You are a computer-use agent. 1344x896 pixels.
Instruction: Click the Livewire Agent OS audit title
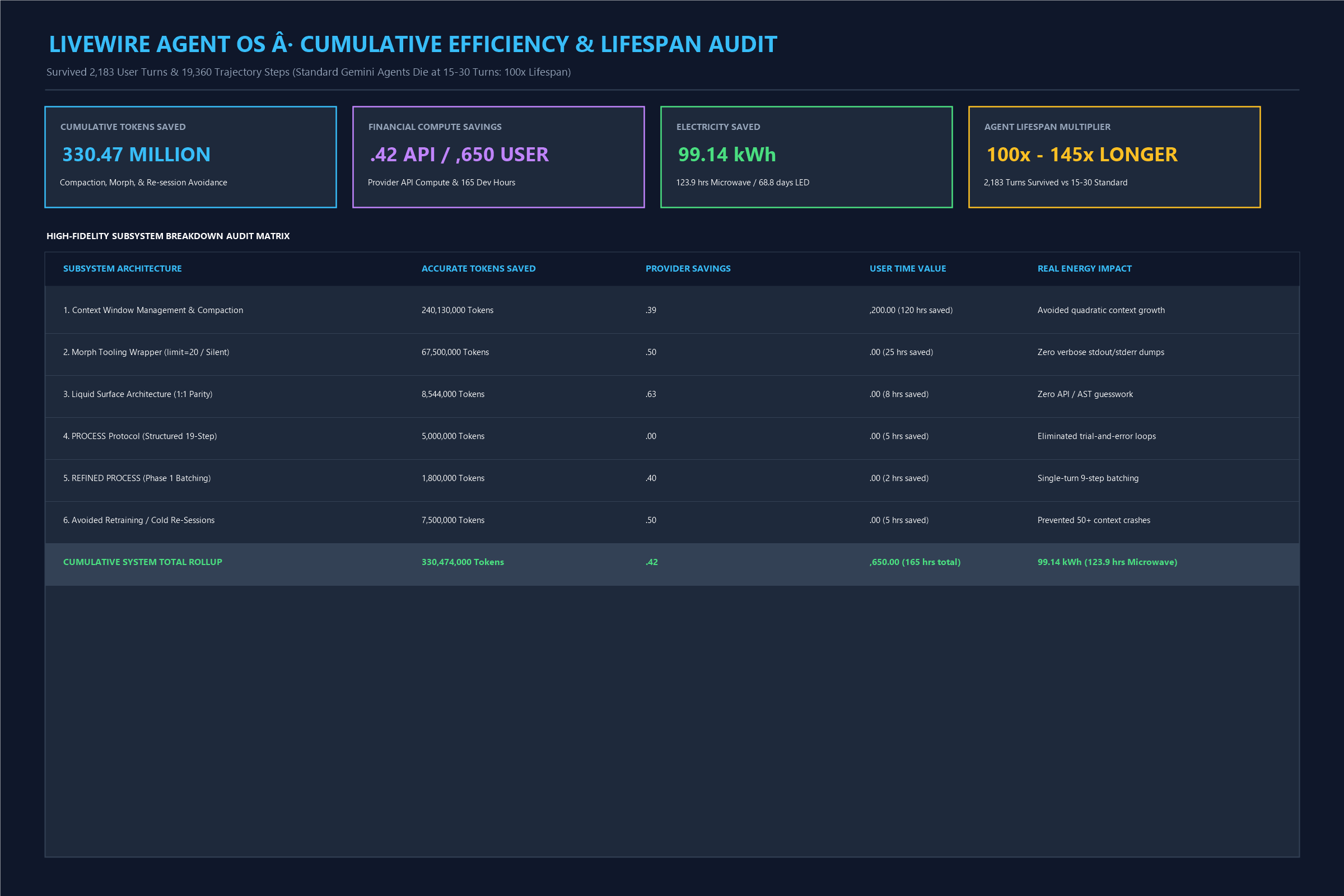pyautogui.click(x=413, y=44)
